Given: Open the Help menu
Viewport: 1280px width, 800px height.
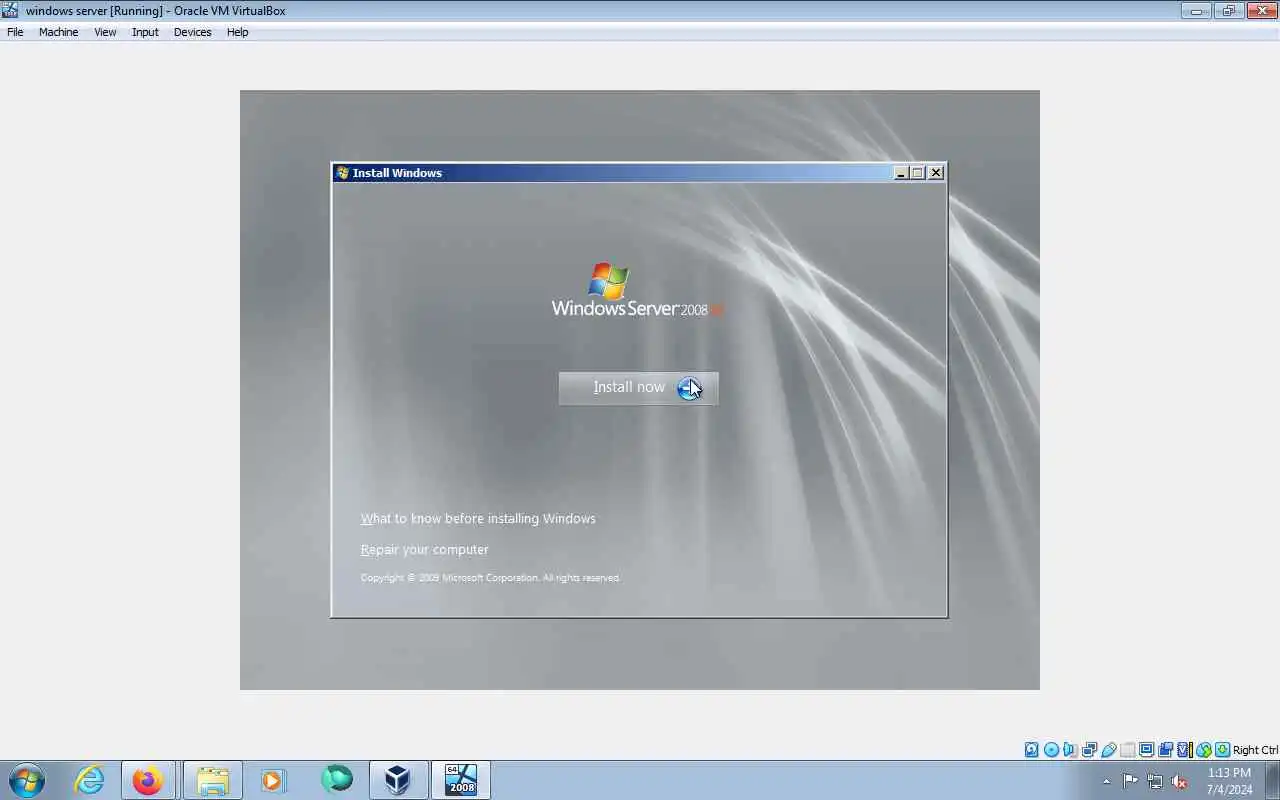Looking at the screenshot, I should coord(237,32).
